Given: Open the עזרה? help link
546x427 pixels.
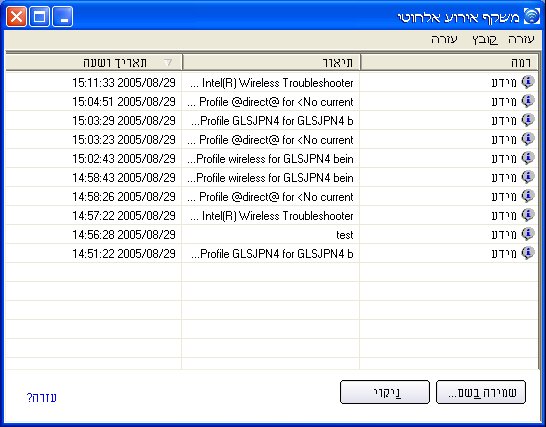Looking at the screenshot, I should pyautogui.click(x=42, y=397).
